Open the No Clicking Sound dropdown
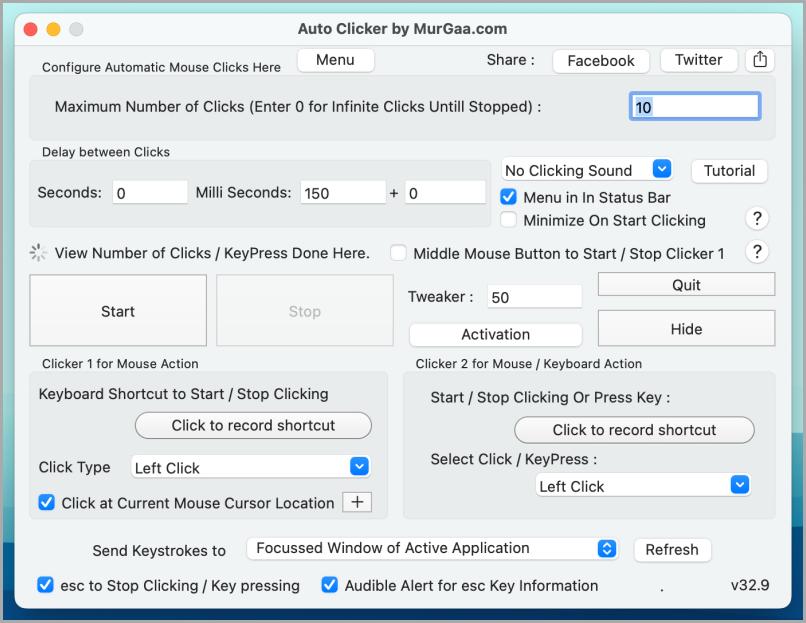This screenshot has height=623, width=806. coord(587,169)
